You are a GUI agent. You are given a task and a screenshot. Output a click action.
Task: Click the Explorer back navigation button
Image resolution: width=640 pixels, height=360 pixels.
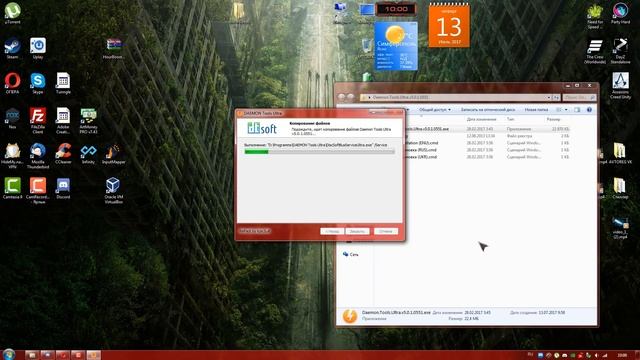coord(342,97)
